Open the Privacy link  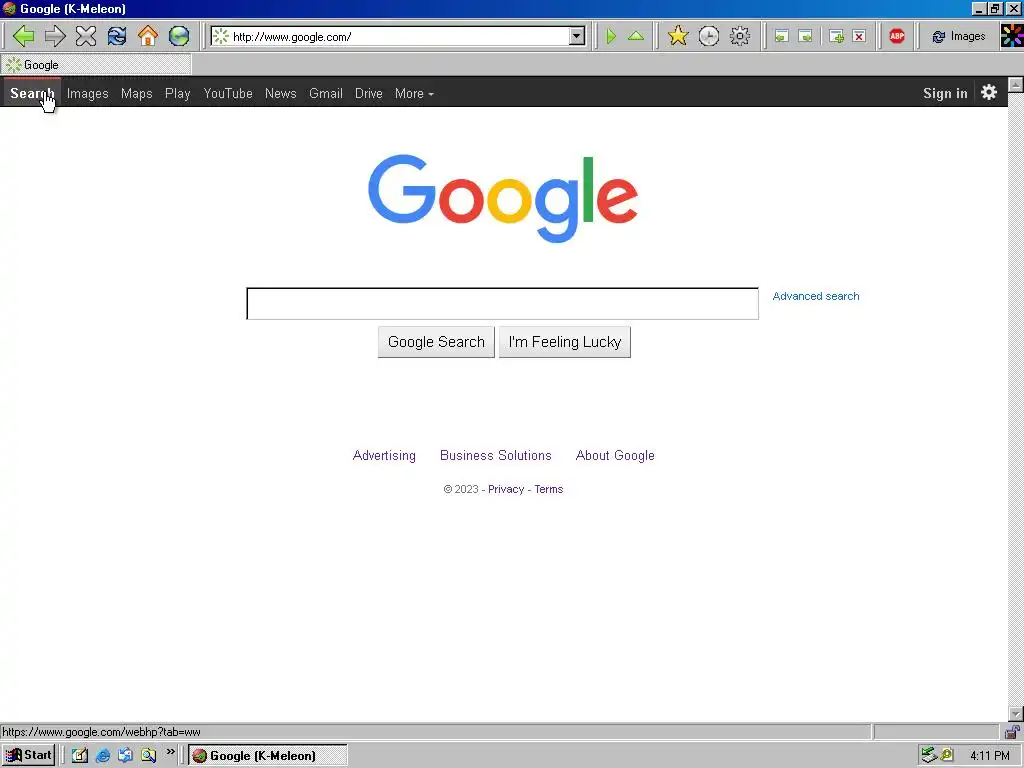coord(506,489)
